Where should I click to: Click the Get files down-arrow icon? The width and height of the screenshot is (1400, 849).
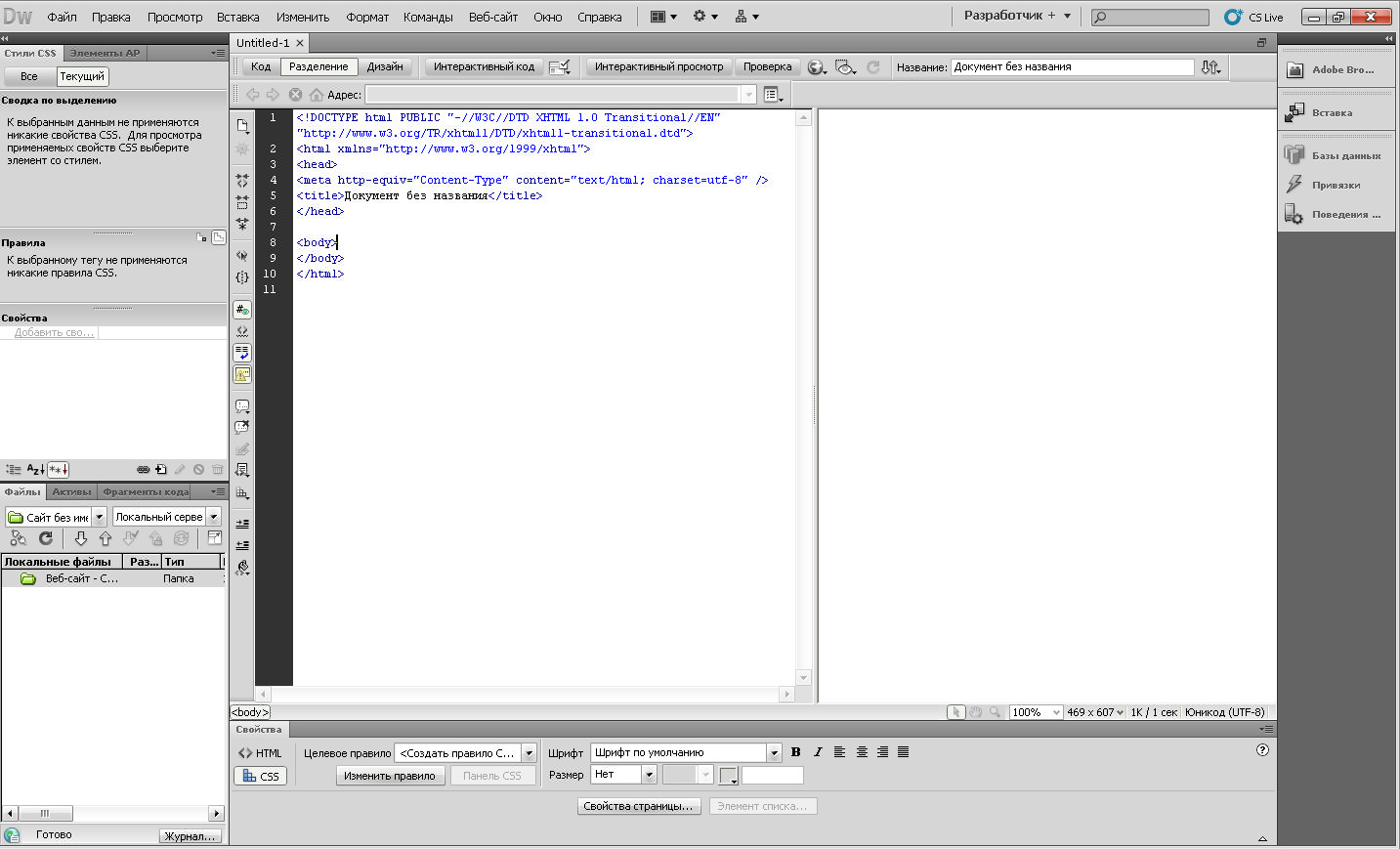click(x=81, y=538)
